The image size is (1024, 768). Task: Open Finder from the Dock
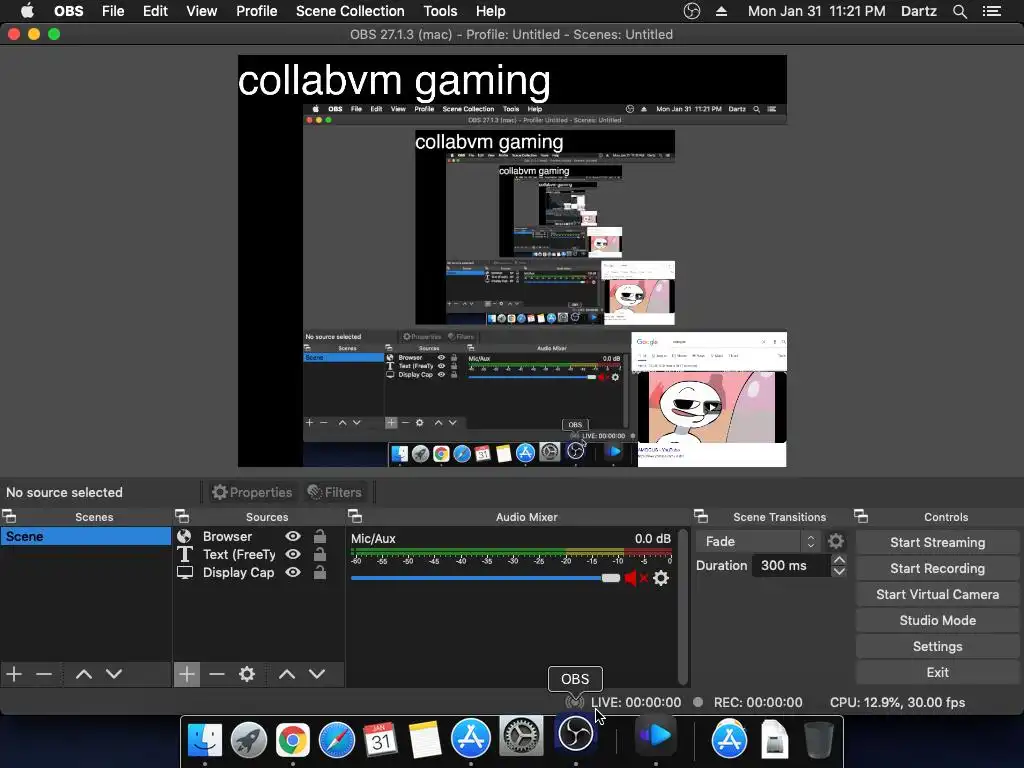(x=204, y=739)
